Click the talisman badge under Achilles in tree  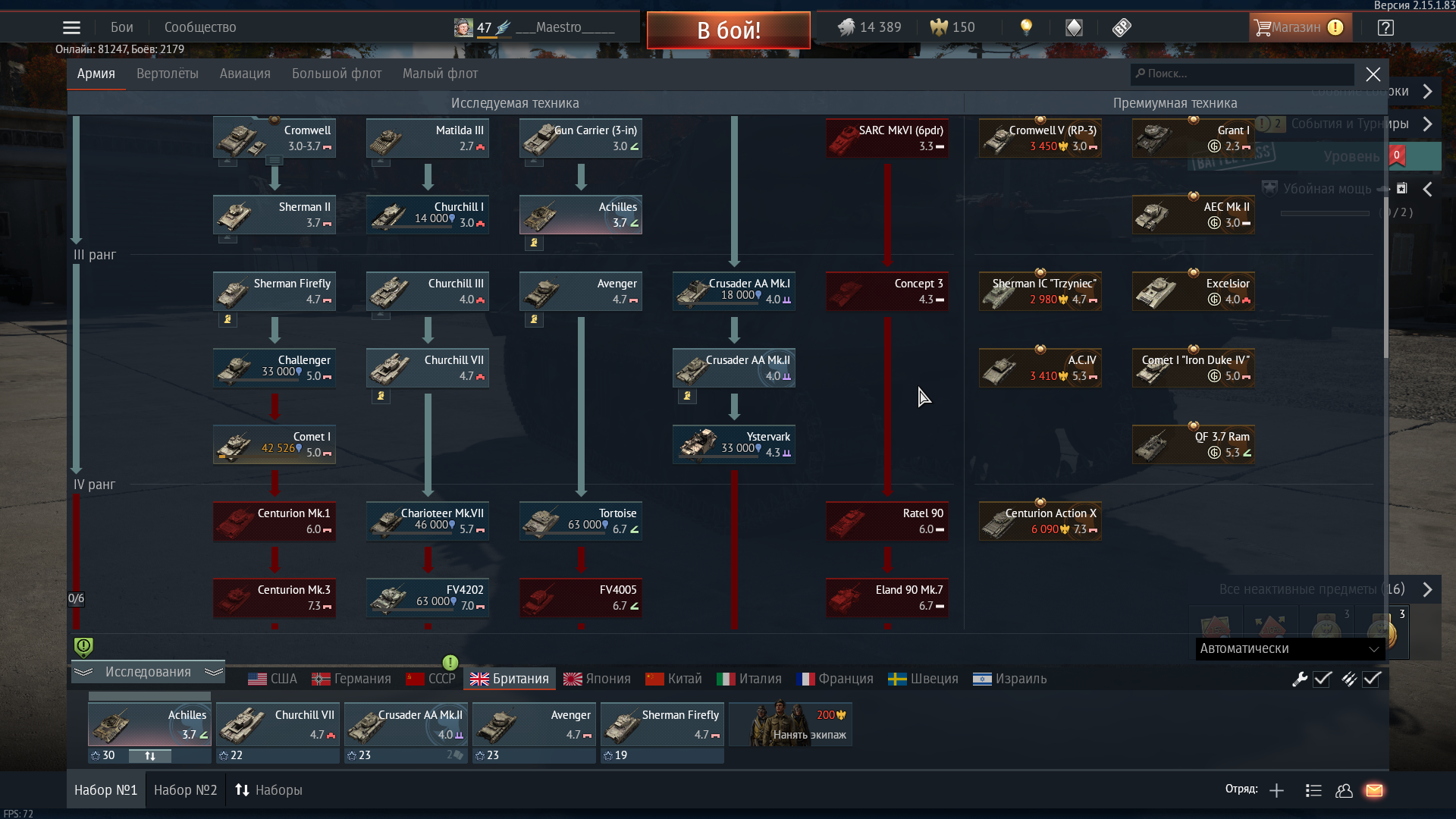(534, 243)
